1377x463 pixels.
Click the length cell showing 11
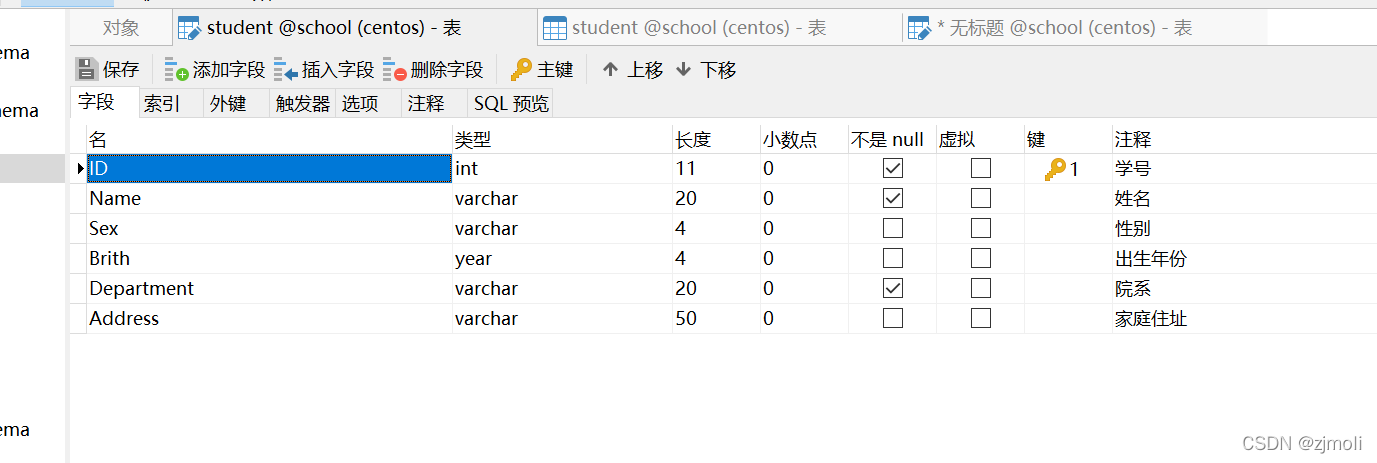point(716,169)
